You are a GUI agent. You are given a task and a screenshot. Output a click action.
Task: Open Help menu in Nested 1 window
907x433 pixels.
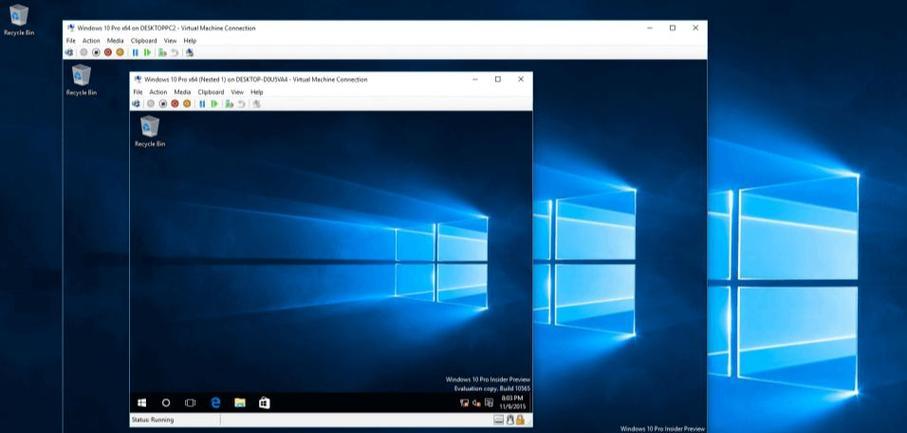tap(257, 92)
